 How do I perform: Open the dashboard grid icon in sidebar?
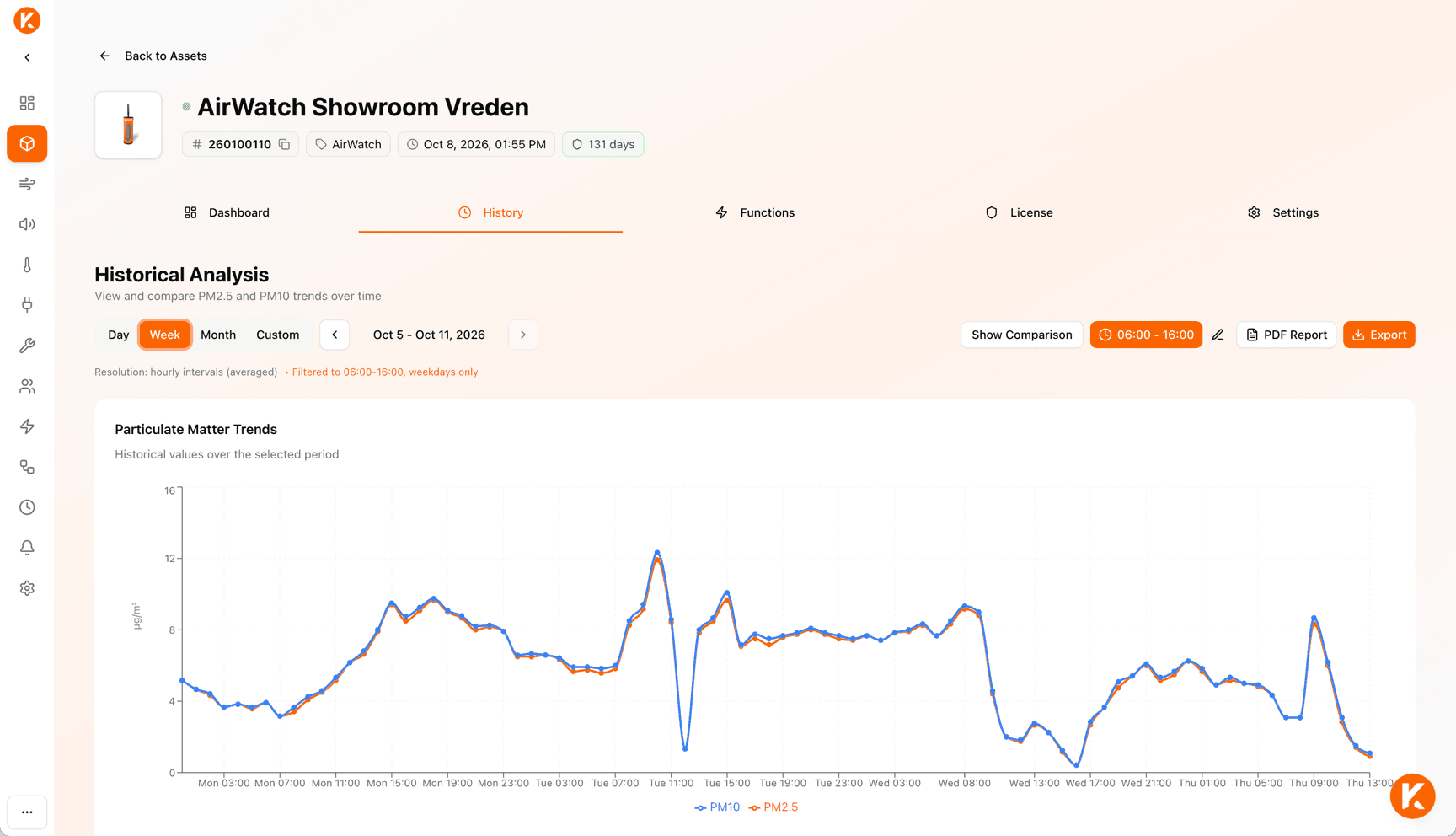pyautogui.click(x=27, y=103)
